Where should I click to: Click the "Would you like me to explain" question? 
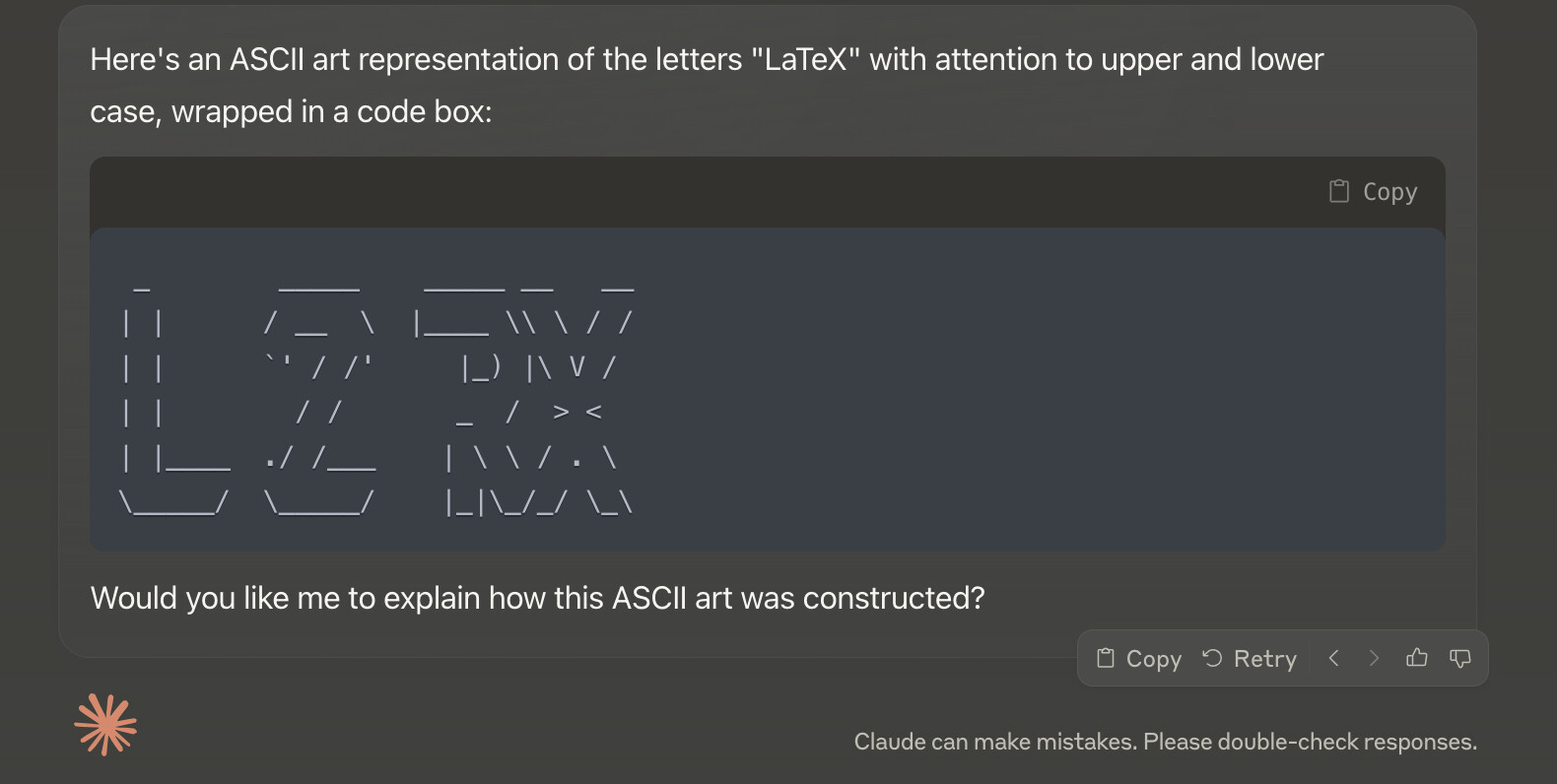538,598
